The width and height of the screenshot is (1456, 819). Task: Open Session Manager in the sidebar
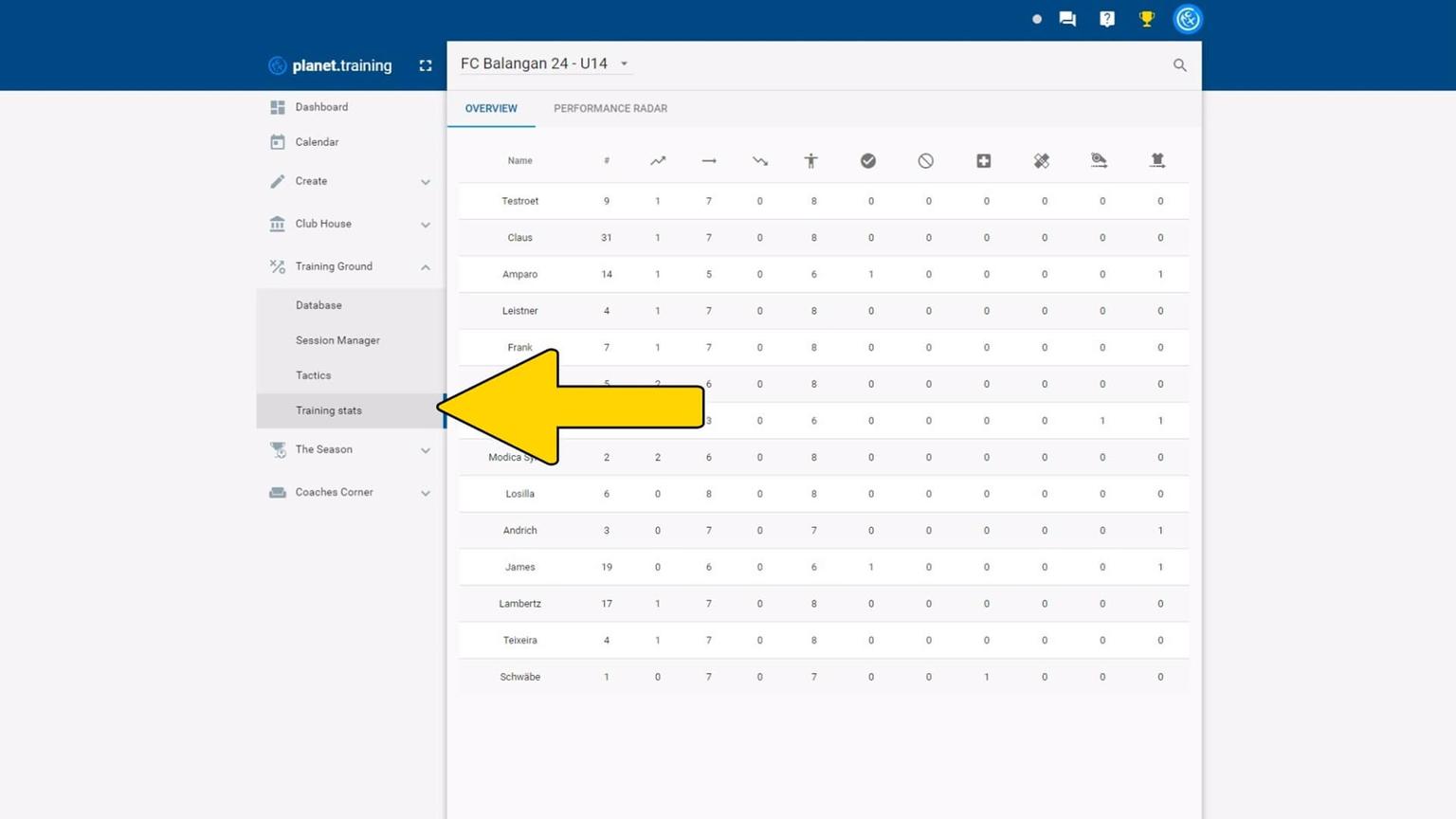point(337,340)
